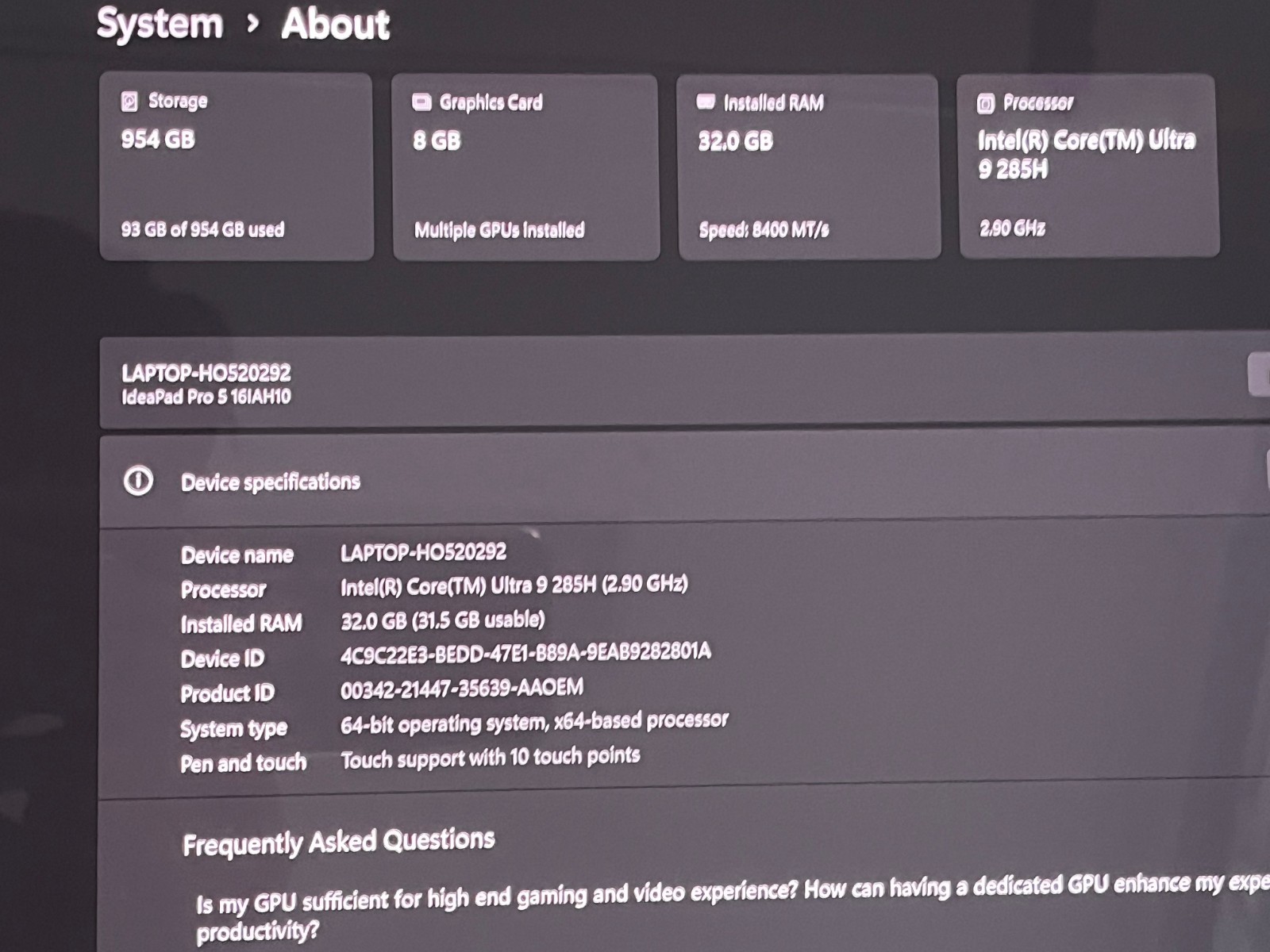
Task: Click the Graphics Card icon
Action: point(421,102)
